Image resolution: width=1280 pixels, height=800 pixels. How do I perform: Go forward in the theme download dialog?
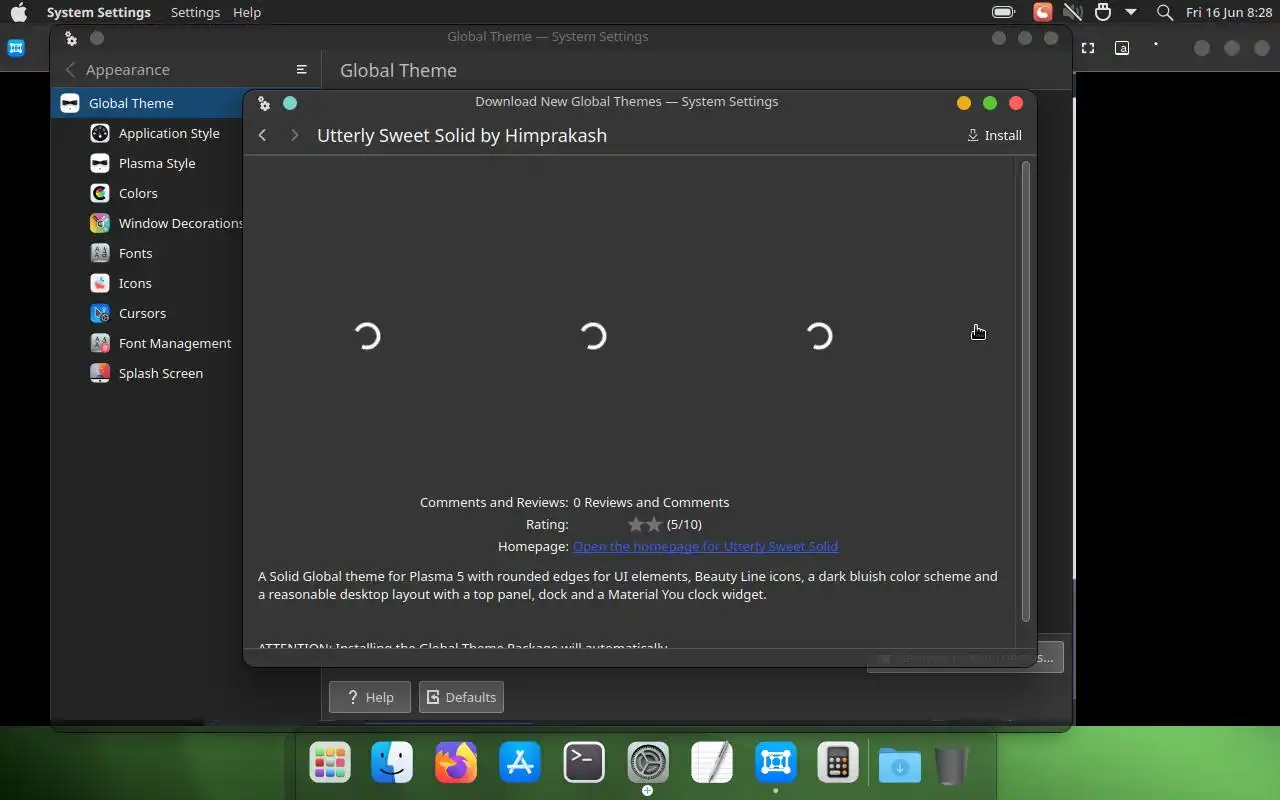294,135
